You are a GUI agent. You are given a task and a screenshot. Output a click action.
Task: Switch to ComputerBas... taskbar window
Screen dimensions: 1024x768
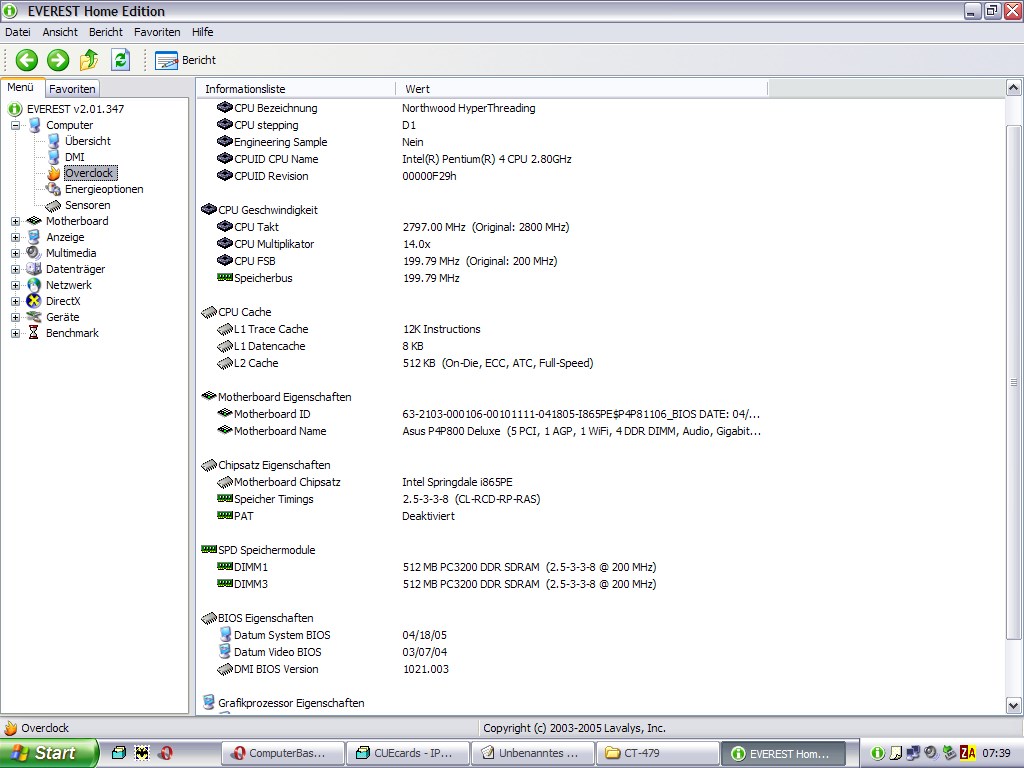[x=282, y=753]
